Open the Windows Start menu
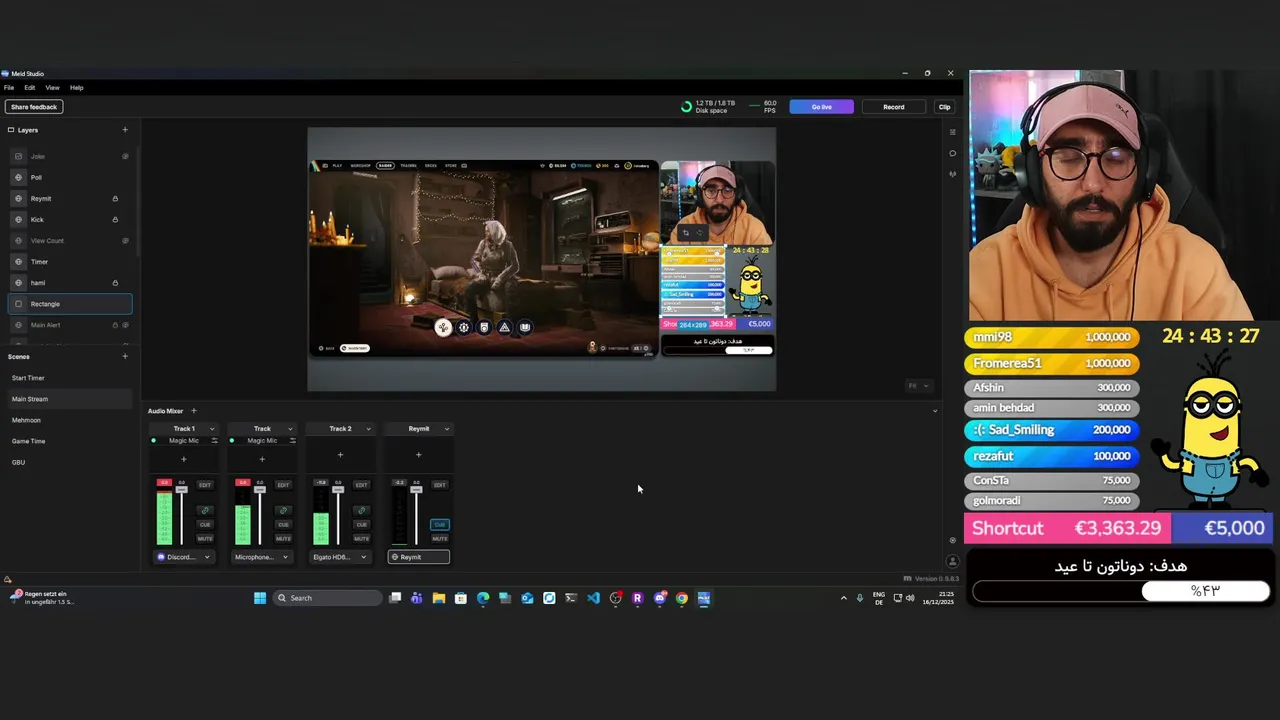The image size is (1280, 720). tap(260, 598)
